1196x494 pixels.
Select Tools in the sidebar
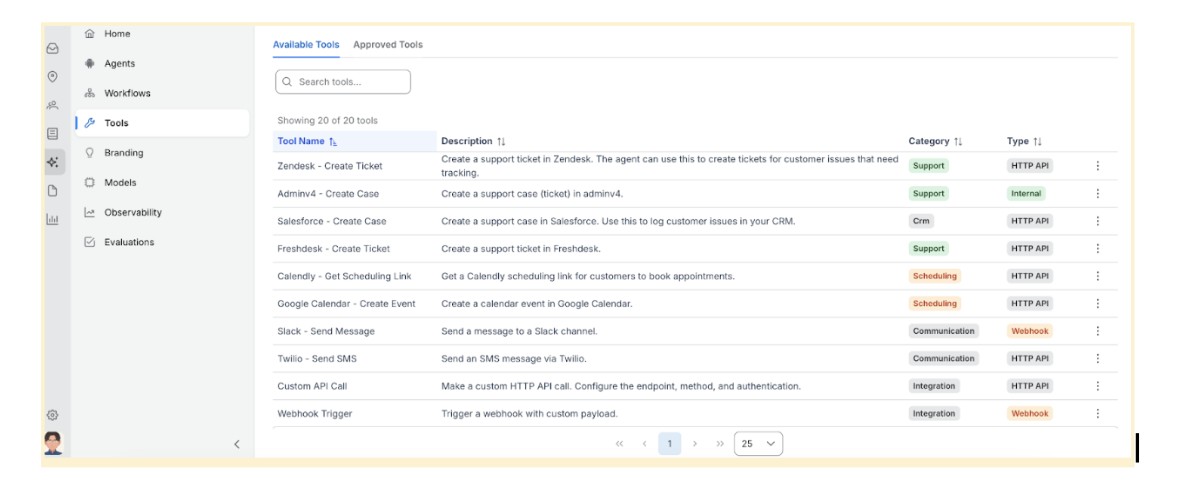162,123
